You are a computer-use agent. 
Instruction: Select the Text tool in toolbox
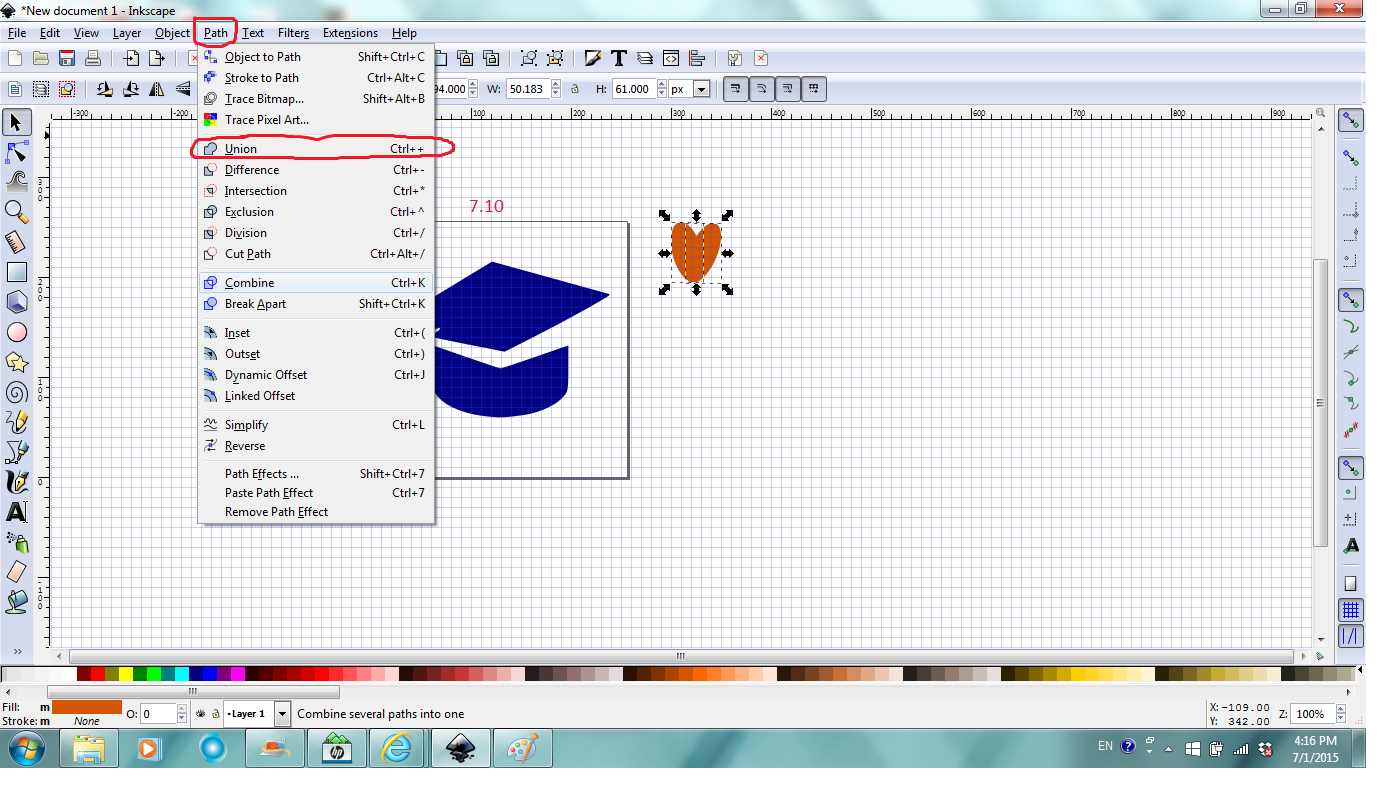click(17, 512)
